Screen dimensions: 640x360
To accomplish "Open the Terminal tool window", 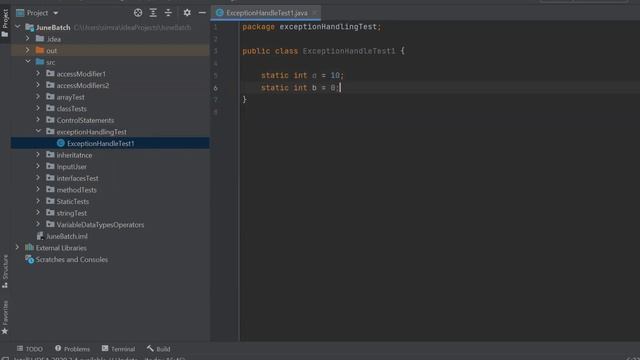I will pos(118,349).
